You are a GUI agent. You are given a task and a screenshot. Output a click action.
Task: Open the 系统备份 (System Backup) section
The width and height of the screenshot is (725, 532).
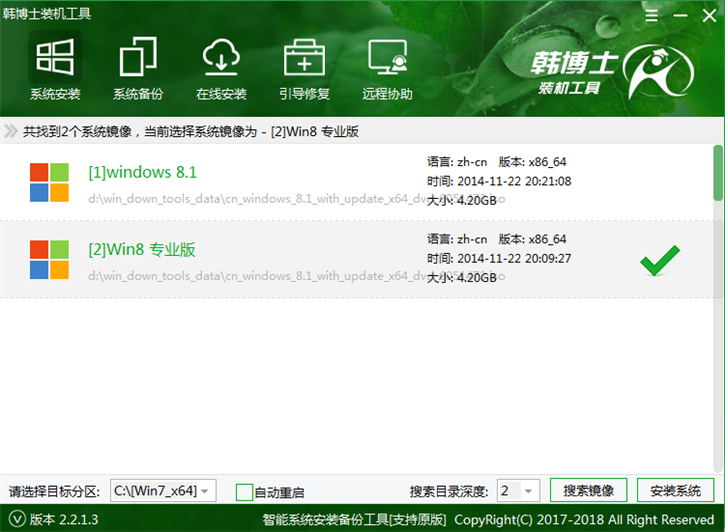(137, 70)
